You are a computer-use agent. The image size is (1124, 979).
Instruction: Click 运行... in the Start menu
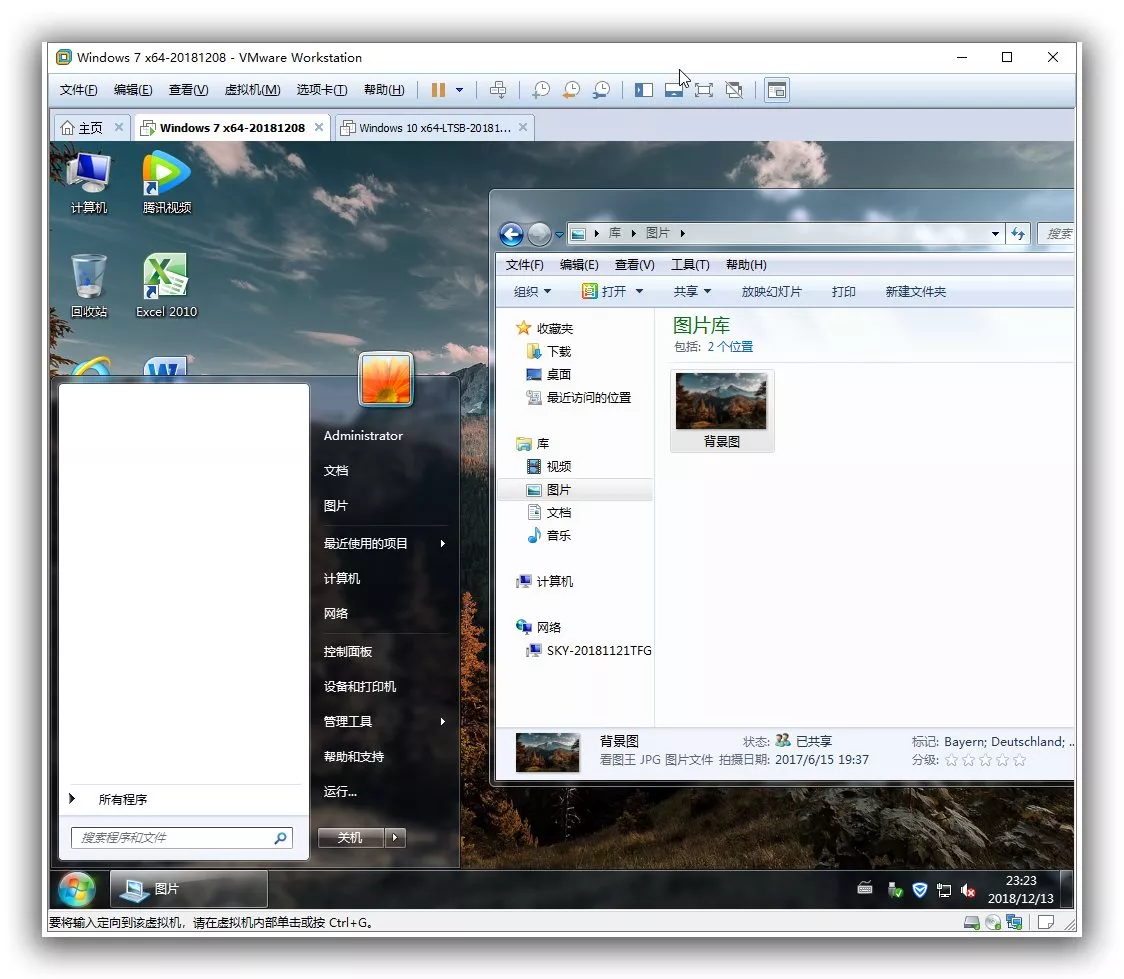(340, 792)
